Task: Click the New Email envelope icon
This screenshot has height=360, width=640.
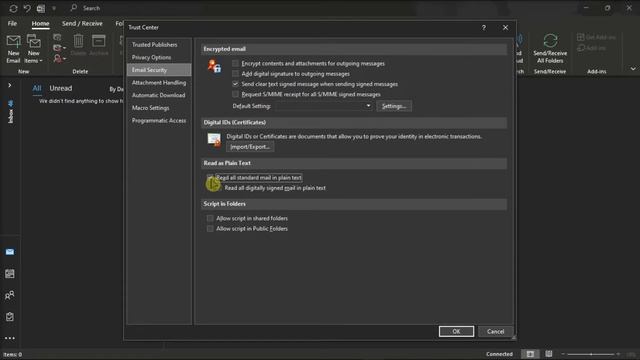Action: tap(13, 41)
